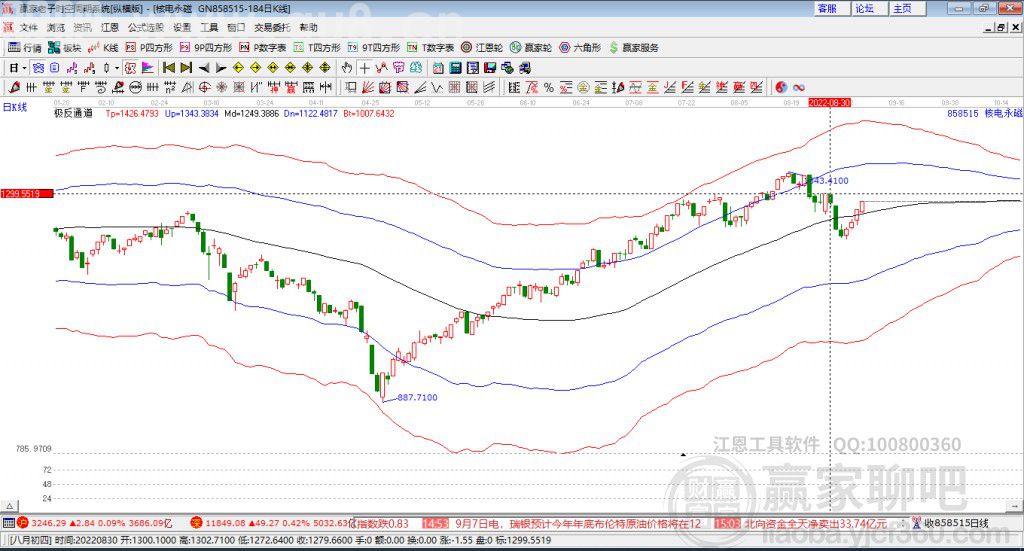Click the Tp=1426.4793 indicator value
Image resolution: width=1024 pixels, height=551 pixels.
coord(132,114)
